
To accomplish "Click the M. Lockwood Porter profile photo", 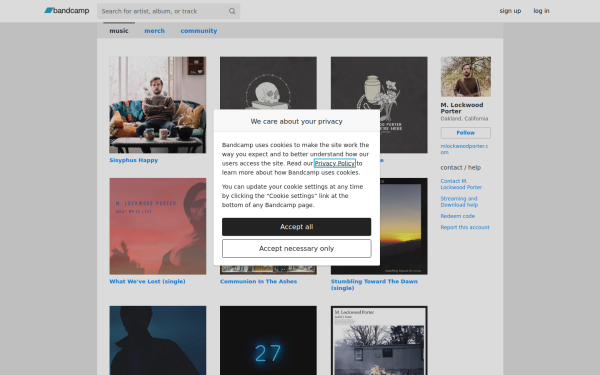I will point(466,77).
